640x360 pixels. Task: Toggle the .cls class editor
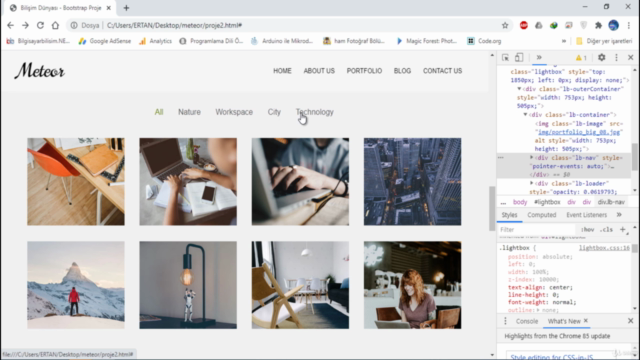(x=606, y=229)
